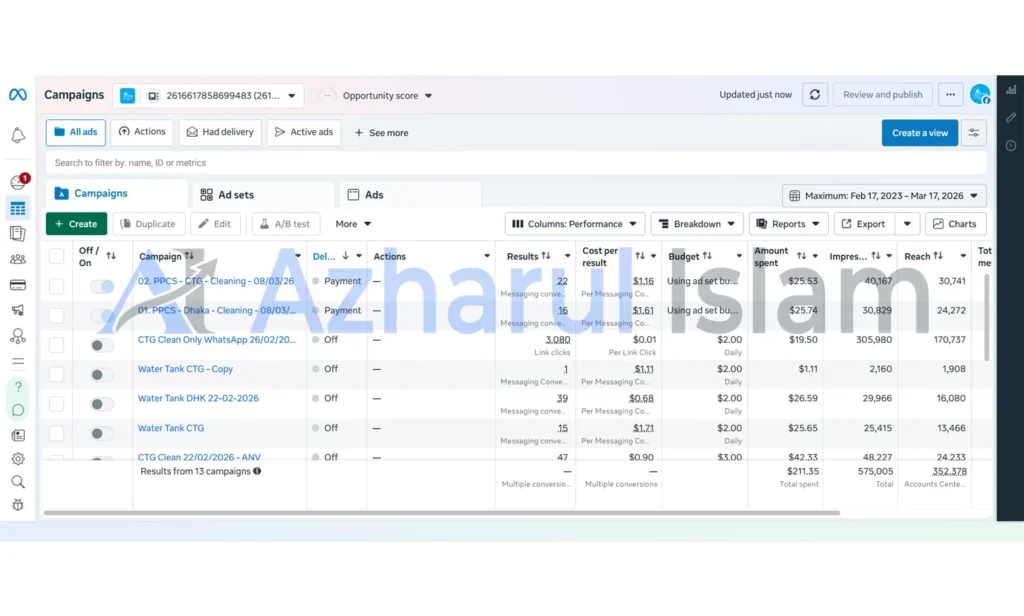Open the Campaigns table grid icon in sidebar

18,208
